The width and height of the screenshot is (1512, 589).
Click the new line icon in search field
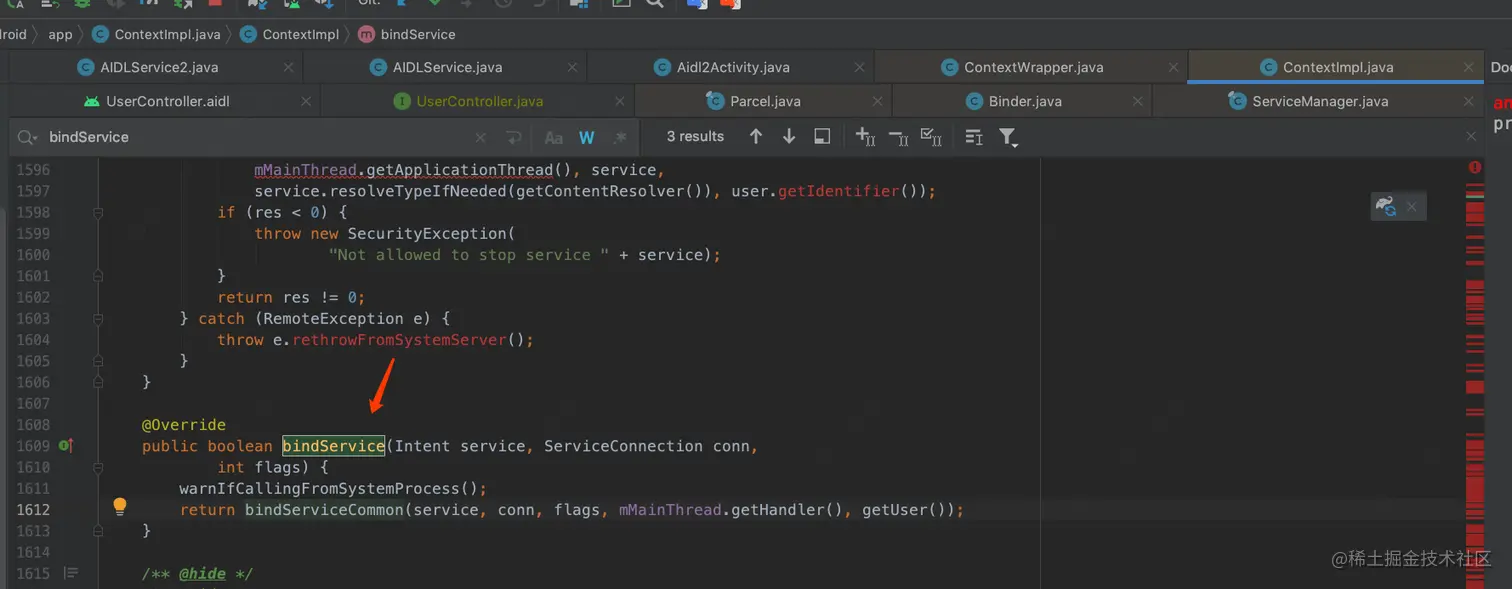point(514,137)
